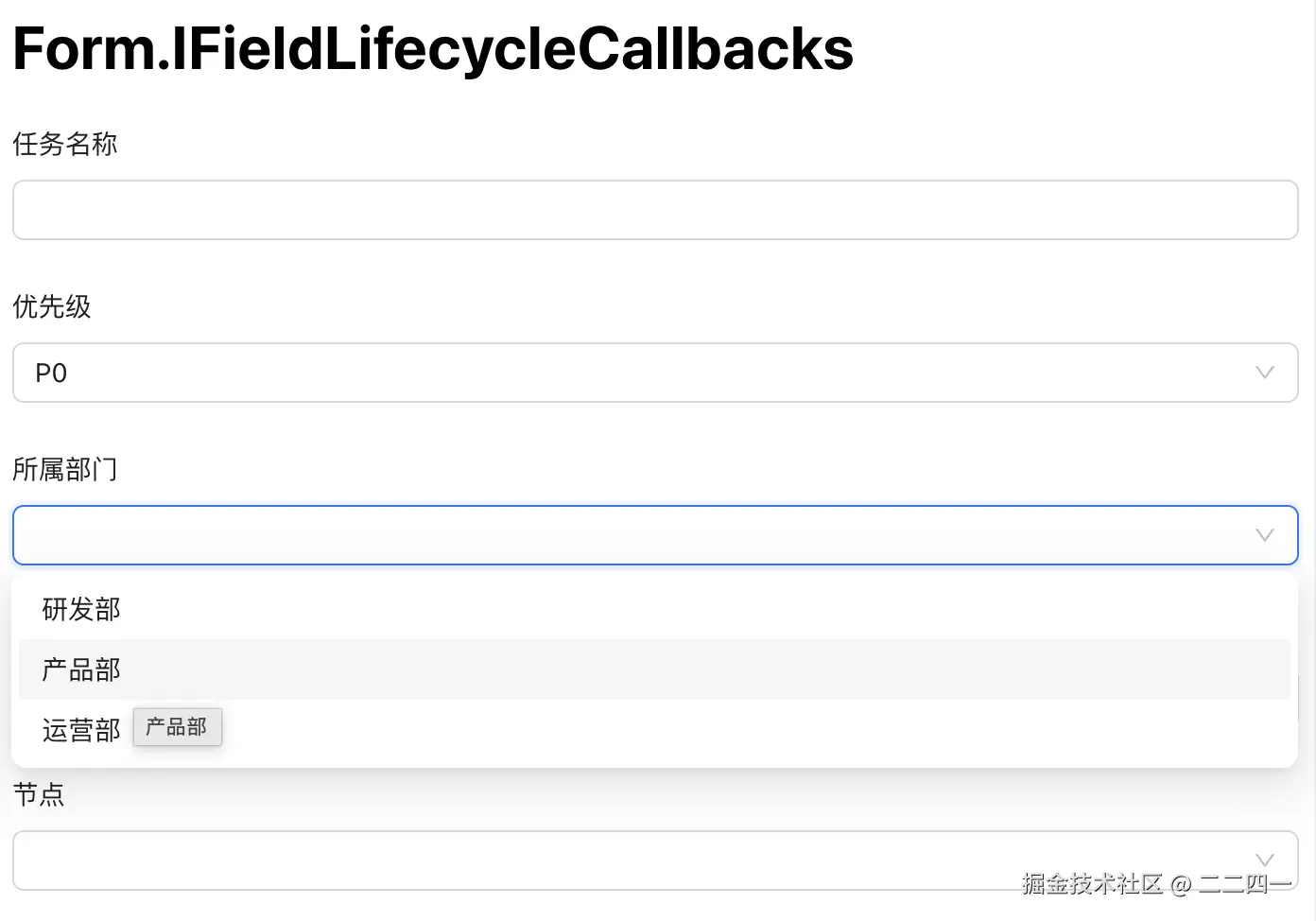The image size is (1316, 921).
Task: Click the 优先级 field label
Action: (x=52, y=307)
